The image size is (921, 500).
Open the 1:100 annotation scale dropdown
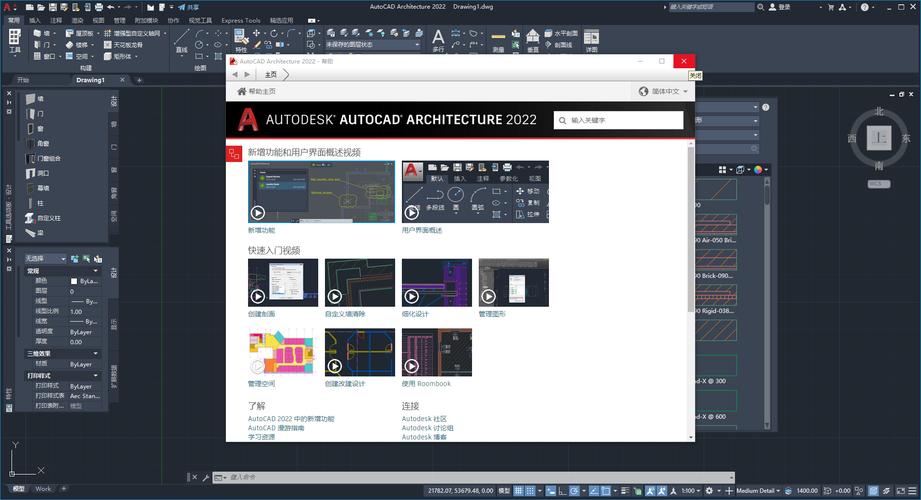click(x=691, y=491)
